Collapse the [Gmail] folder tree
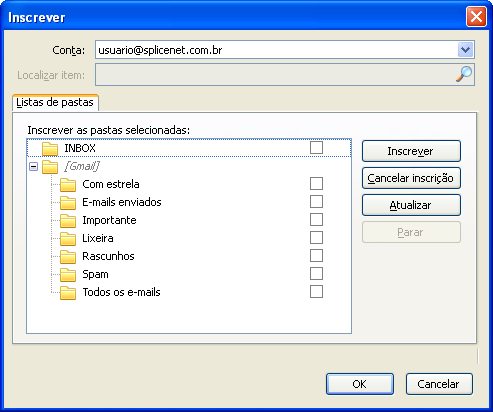 pos(33,166)
